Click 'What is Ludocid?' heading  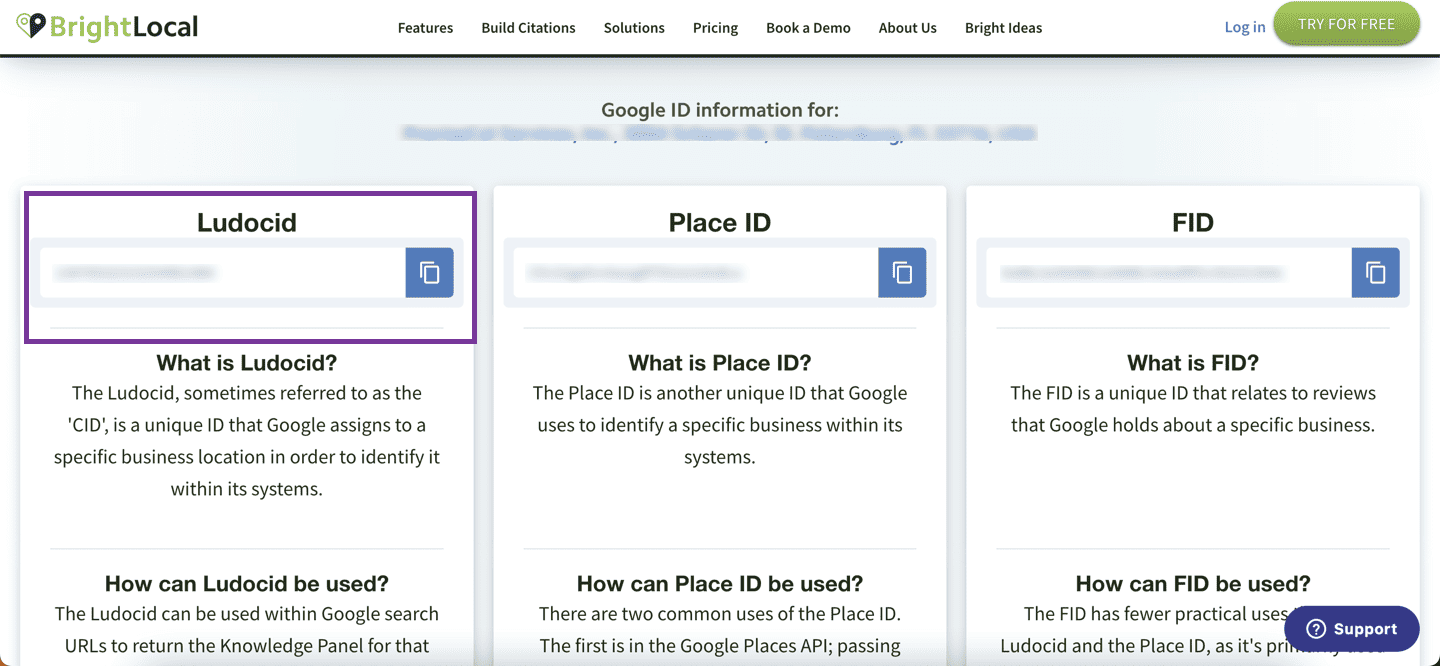tap(247, 362)
